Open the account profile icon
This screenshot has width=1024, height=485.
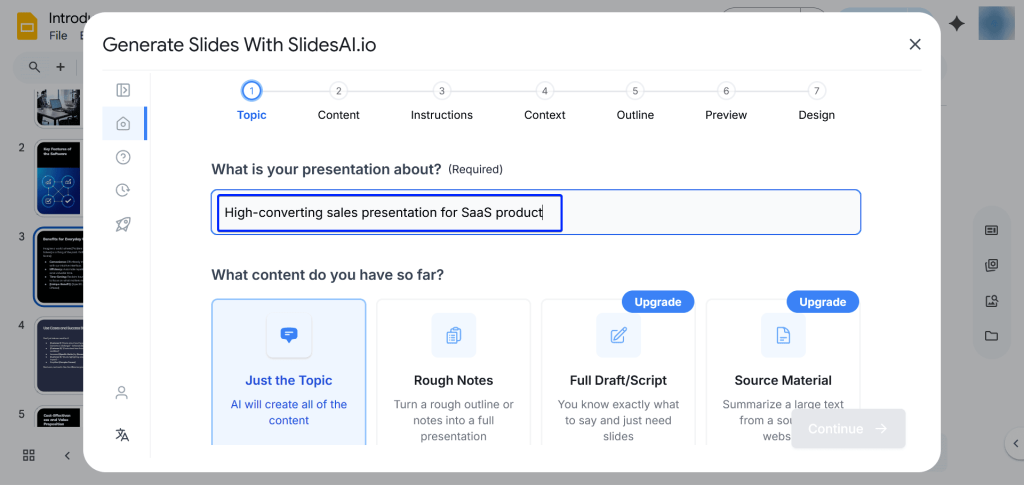pos(122,392)
